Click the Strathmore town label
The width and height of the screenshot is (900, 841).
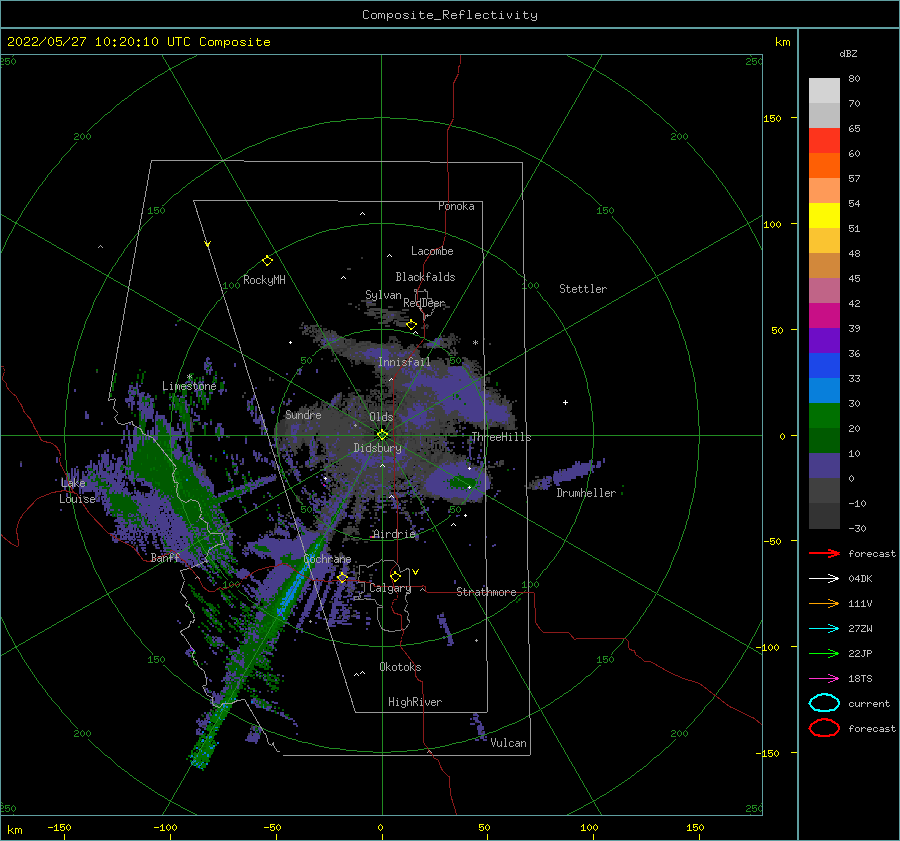click(x=486, y=592)
